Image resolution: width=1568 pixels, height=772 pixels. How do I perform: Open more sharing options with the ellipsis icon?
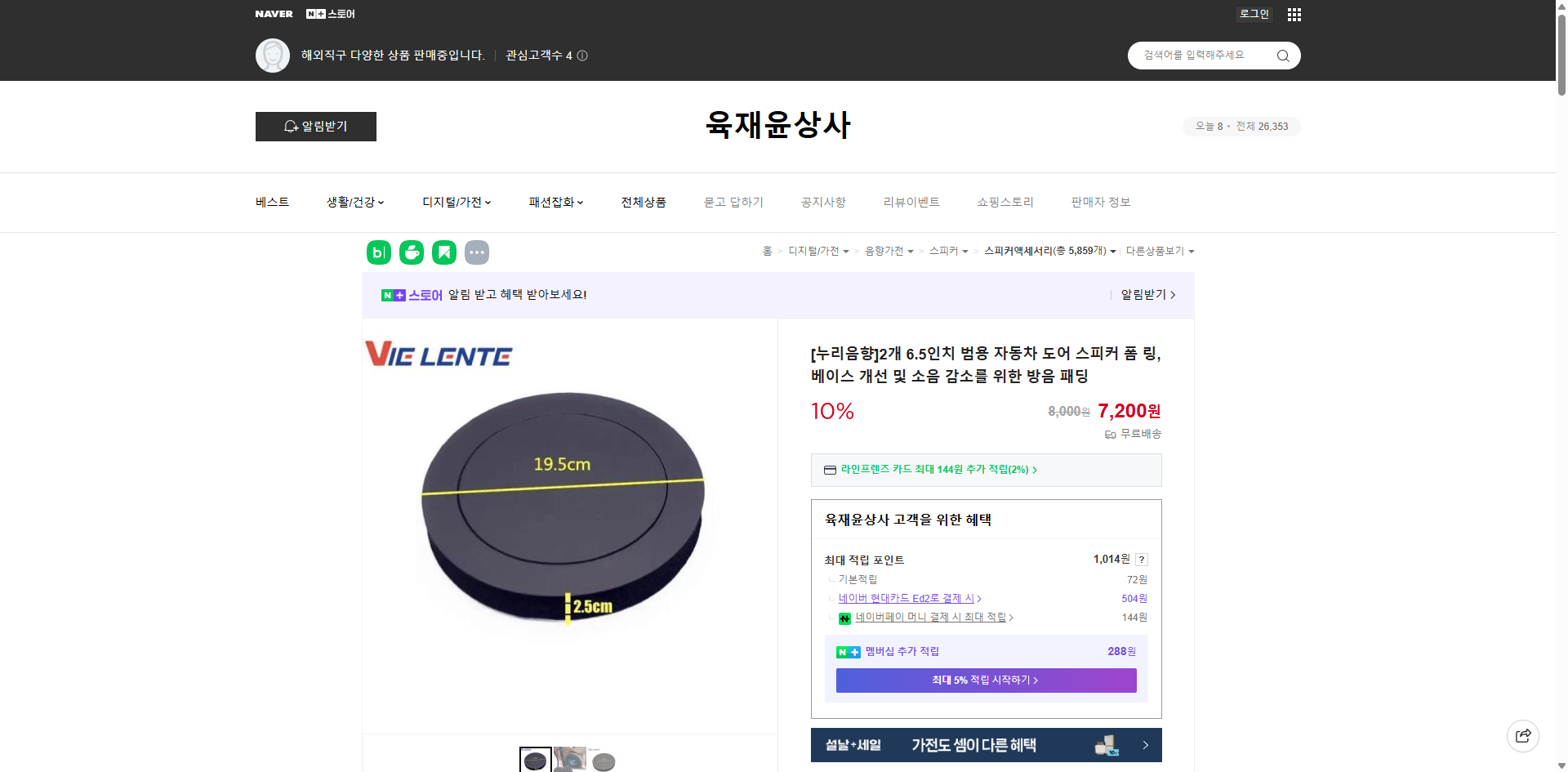point(477,252)
